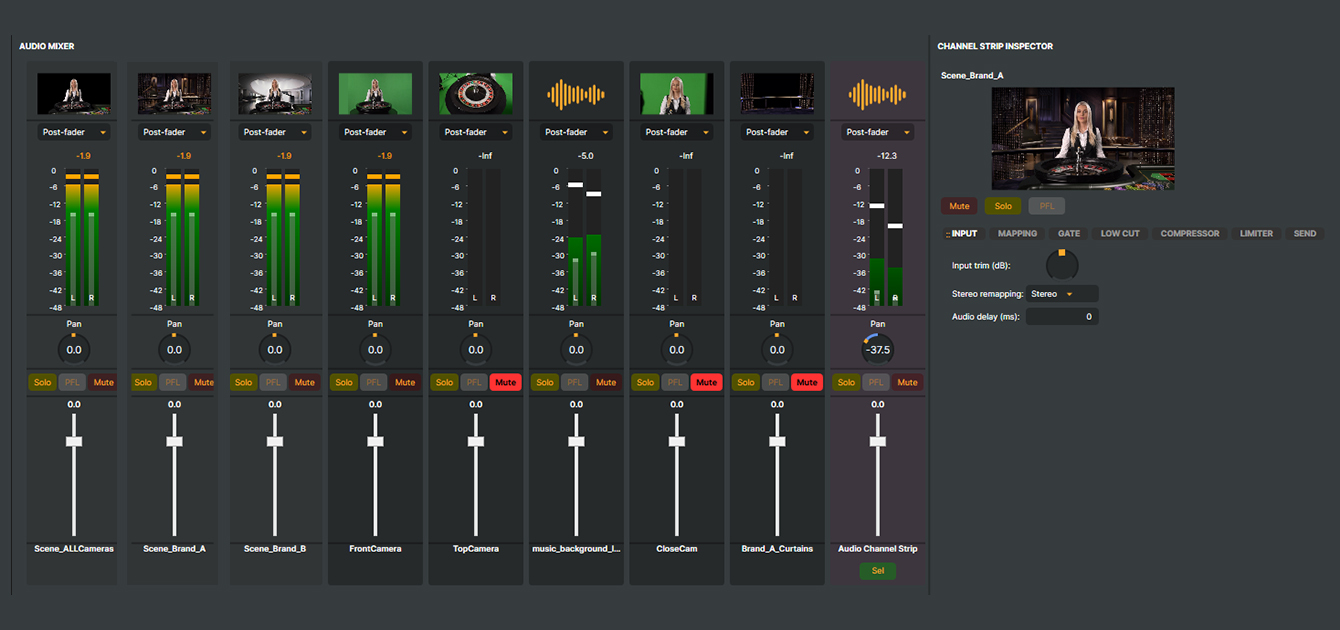Click the Scene_ALLCameras pan knob
The image size is (1340, 630).
coord(74,350)
